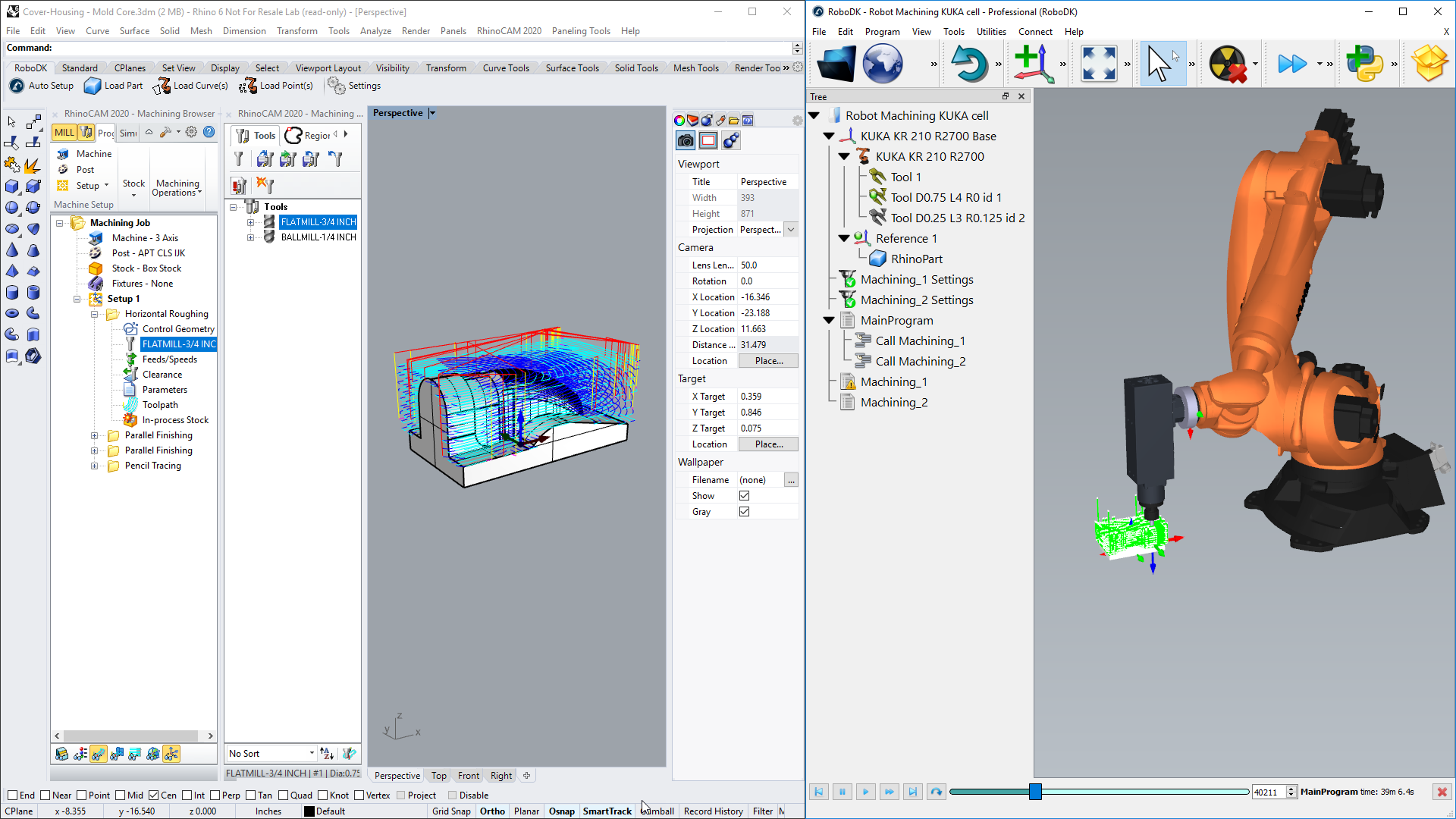
Task: Click the Play simulation icon in RoboDK
Action: pos(865,791)
